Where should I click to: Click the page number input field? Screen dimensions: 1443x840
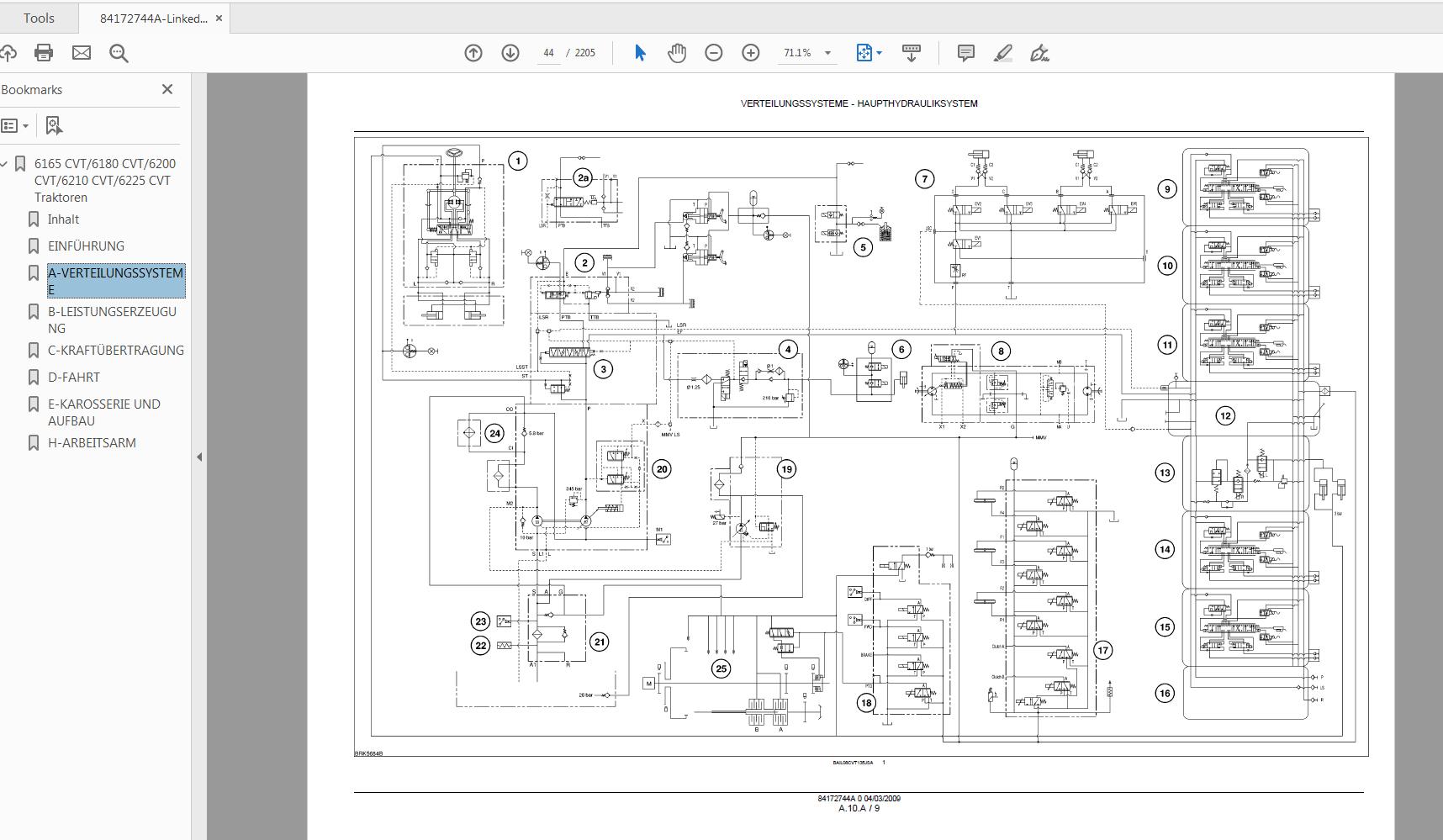pos(548,53)
